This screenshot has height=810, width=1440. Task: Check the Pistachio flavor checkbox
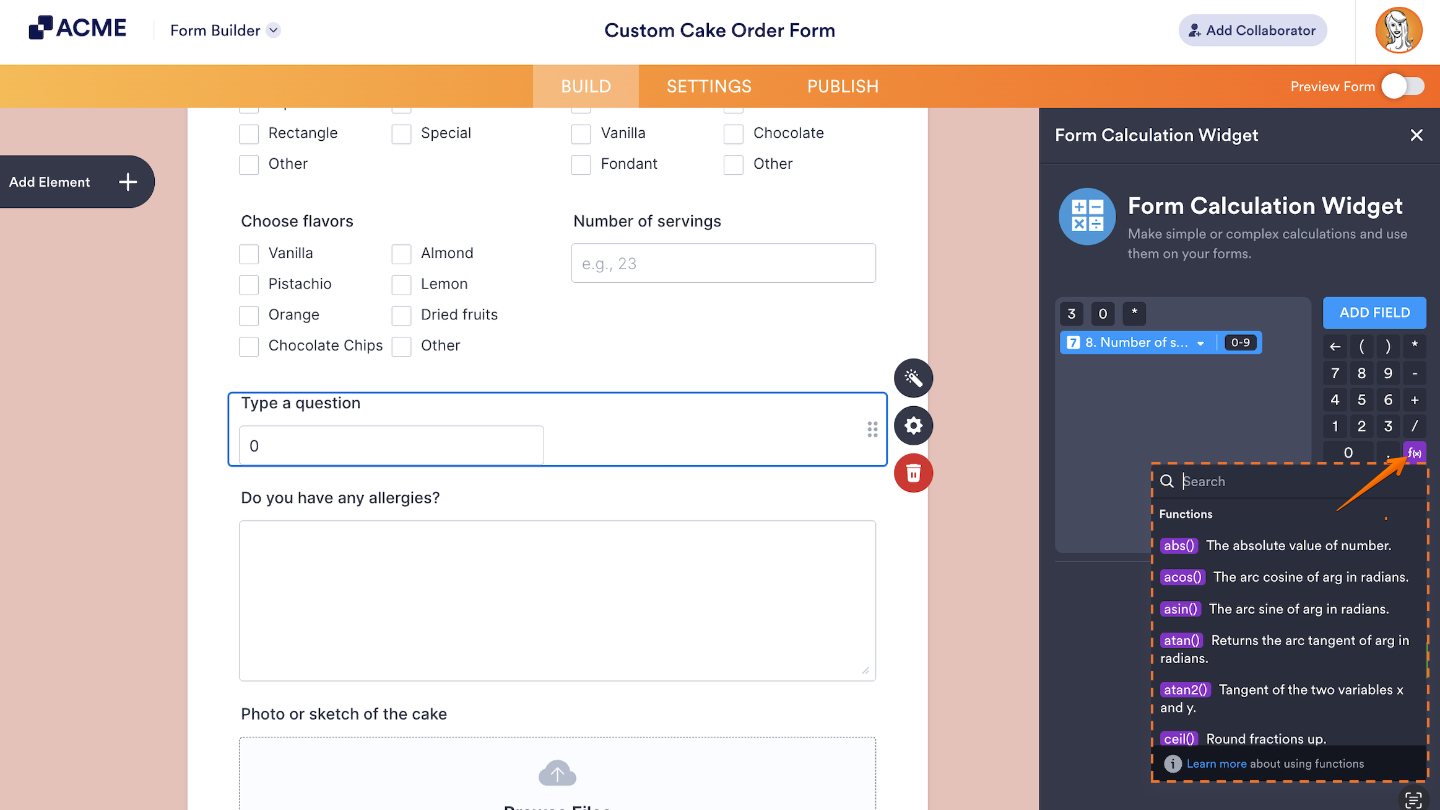click(x=248, y=284)
